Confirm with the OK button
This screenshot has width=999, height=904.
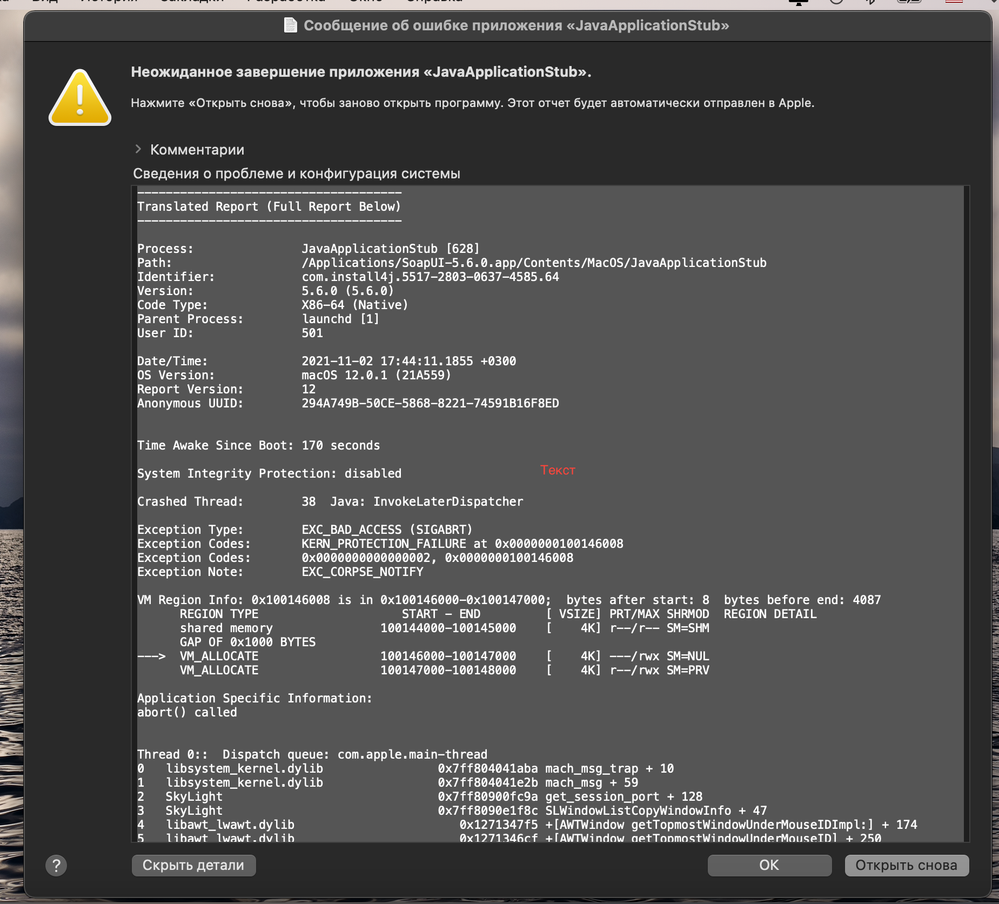(768, 865)
